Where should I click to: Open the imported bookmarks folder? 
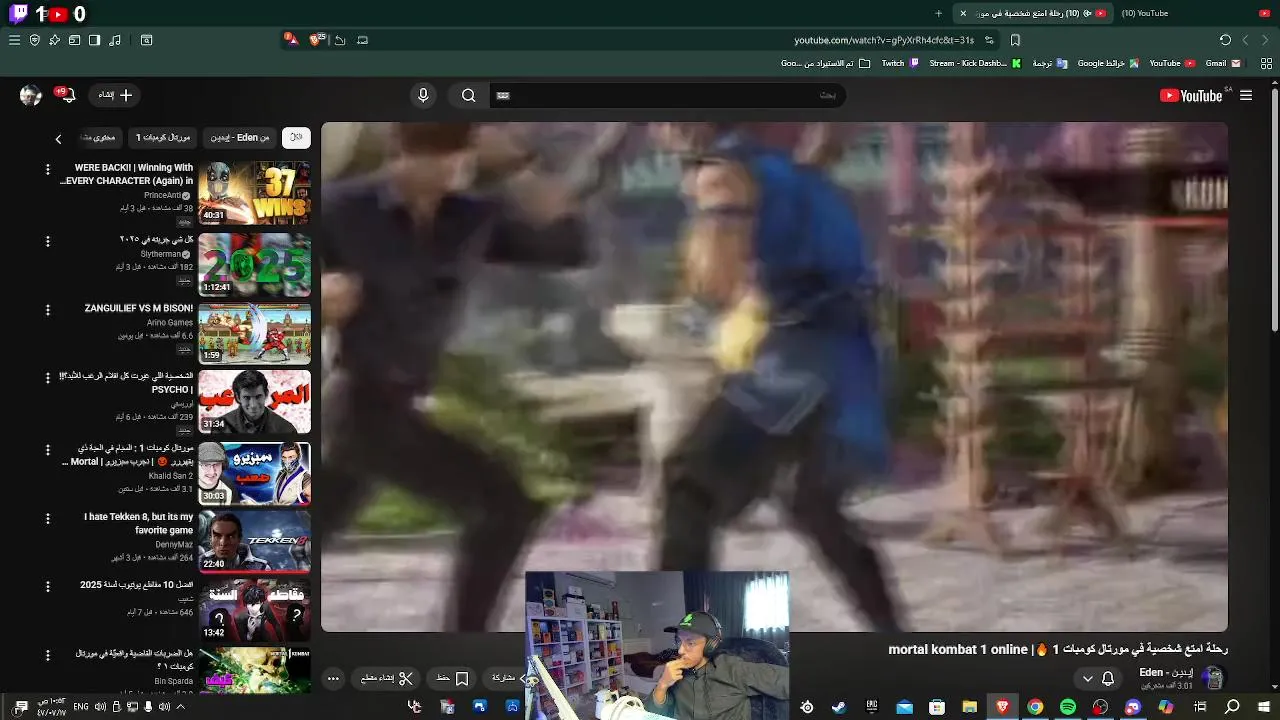tap(824, 63)
